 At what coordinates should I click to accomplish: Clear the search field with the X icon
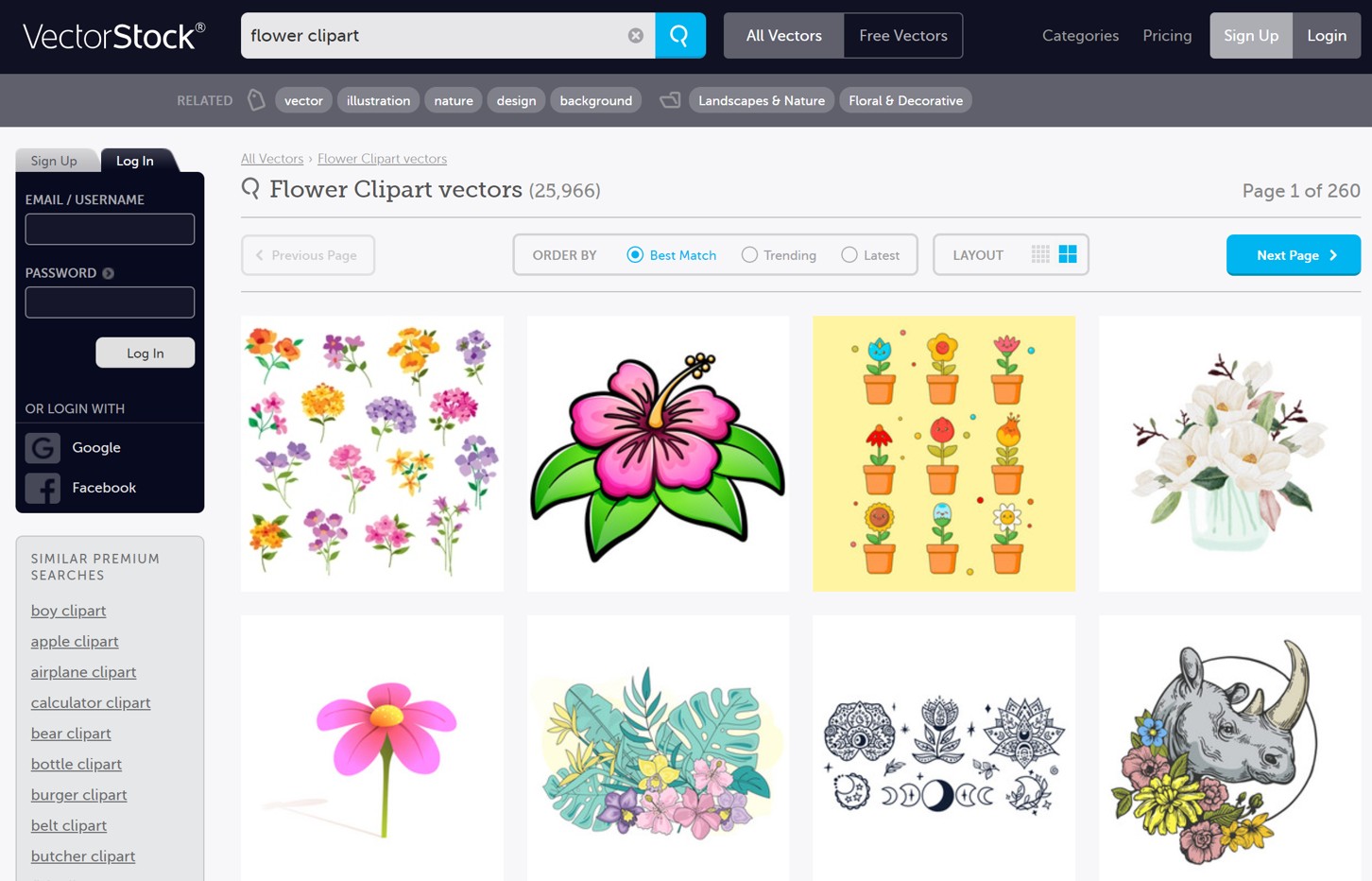(x=636, y=36)
